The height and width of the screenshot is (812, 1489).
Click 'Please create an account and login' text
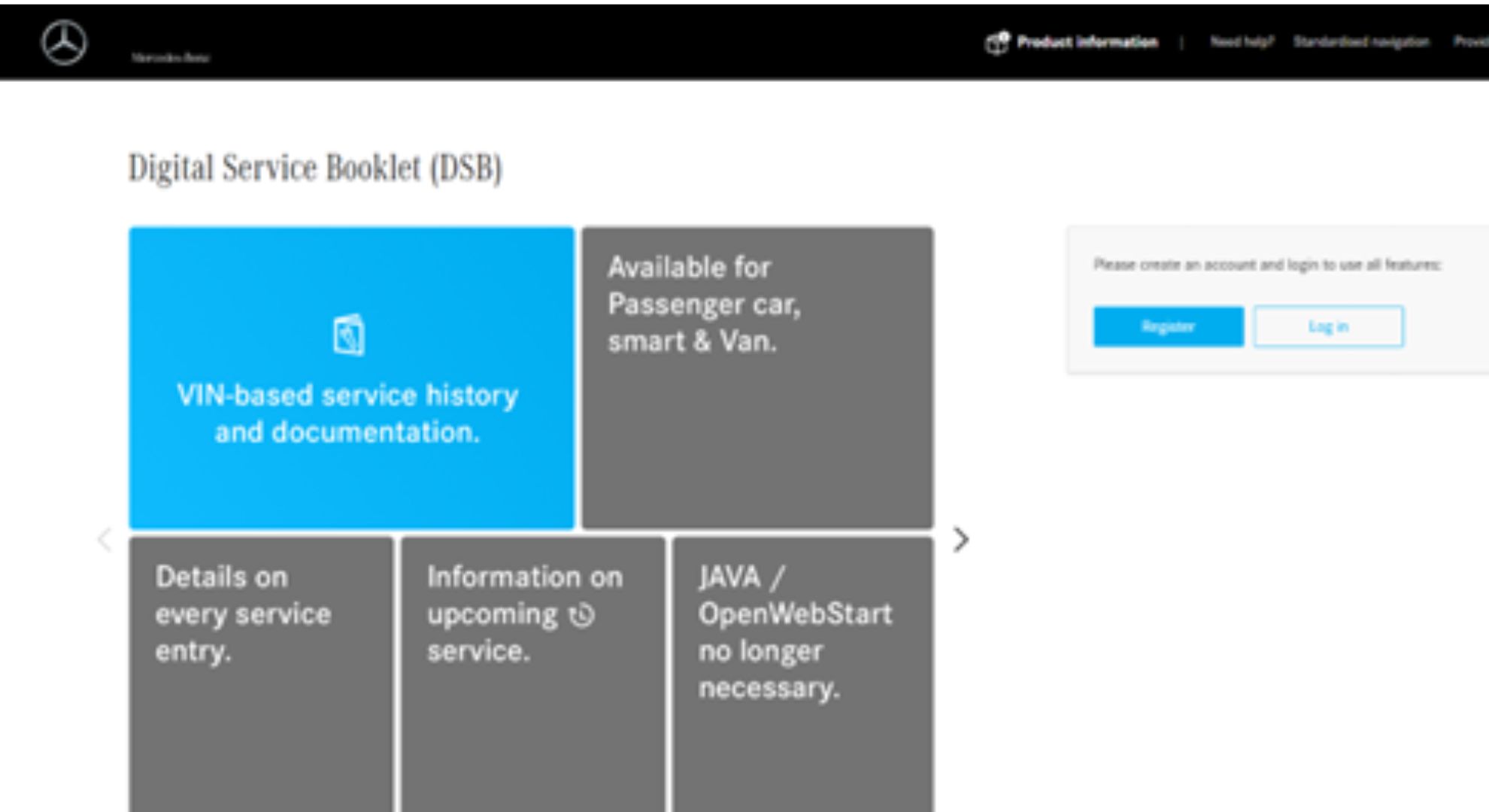[1267, 265]
